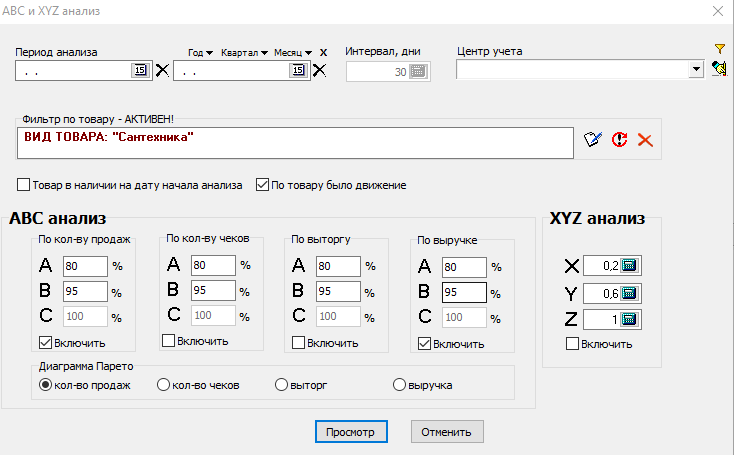Expand the 'Месяц' period dropdown
This screenshot has width=734, height=455.
pyautogui.click(x=294, y=52)
